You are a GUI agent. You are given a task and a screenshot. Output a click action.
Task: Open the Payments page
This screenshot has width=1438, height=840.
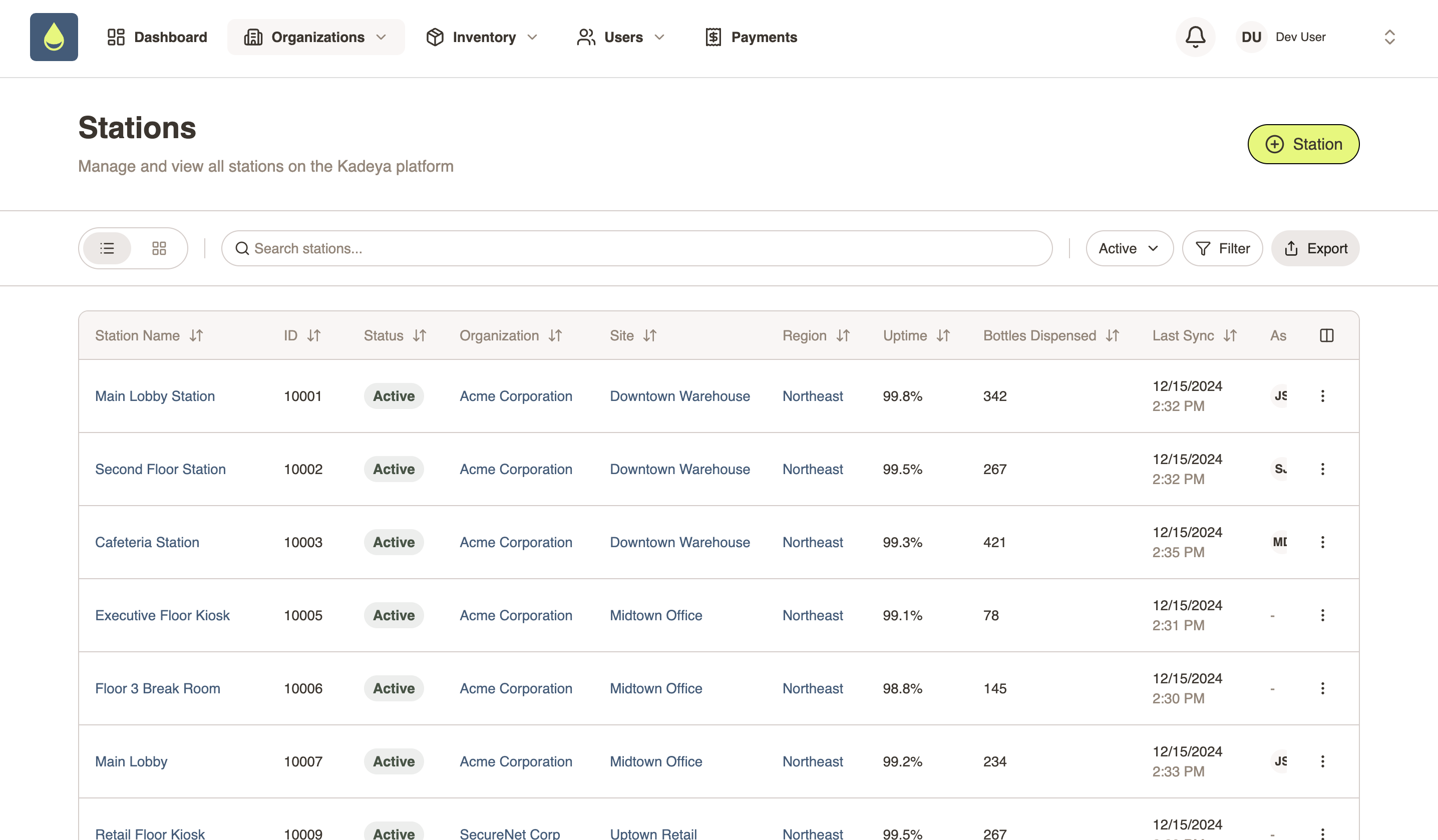coord(751,37)
